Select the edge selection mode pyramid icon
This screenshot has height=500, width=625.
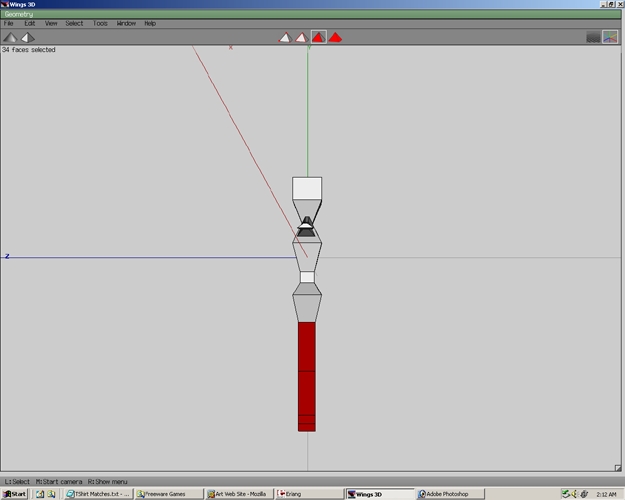pos(301,37)
